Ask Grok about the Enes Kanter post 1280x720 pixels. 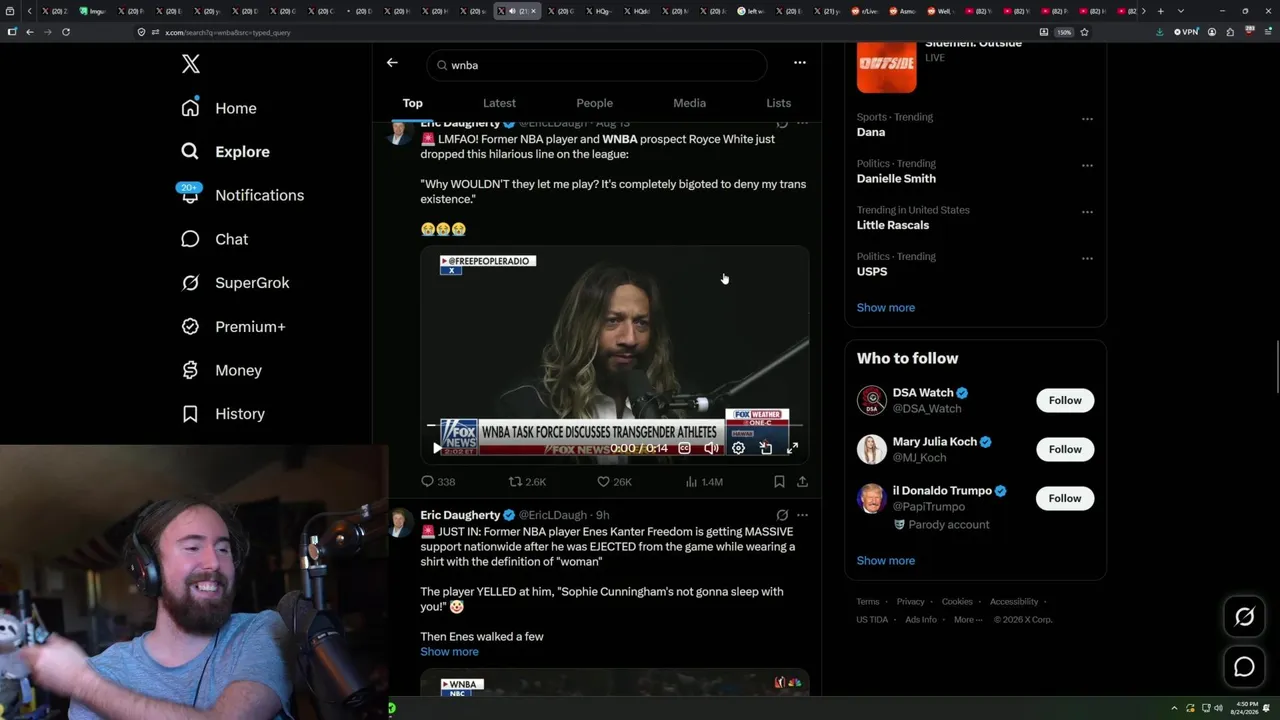point(782,515)
